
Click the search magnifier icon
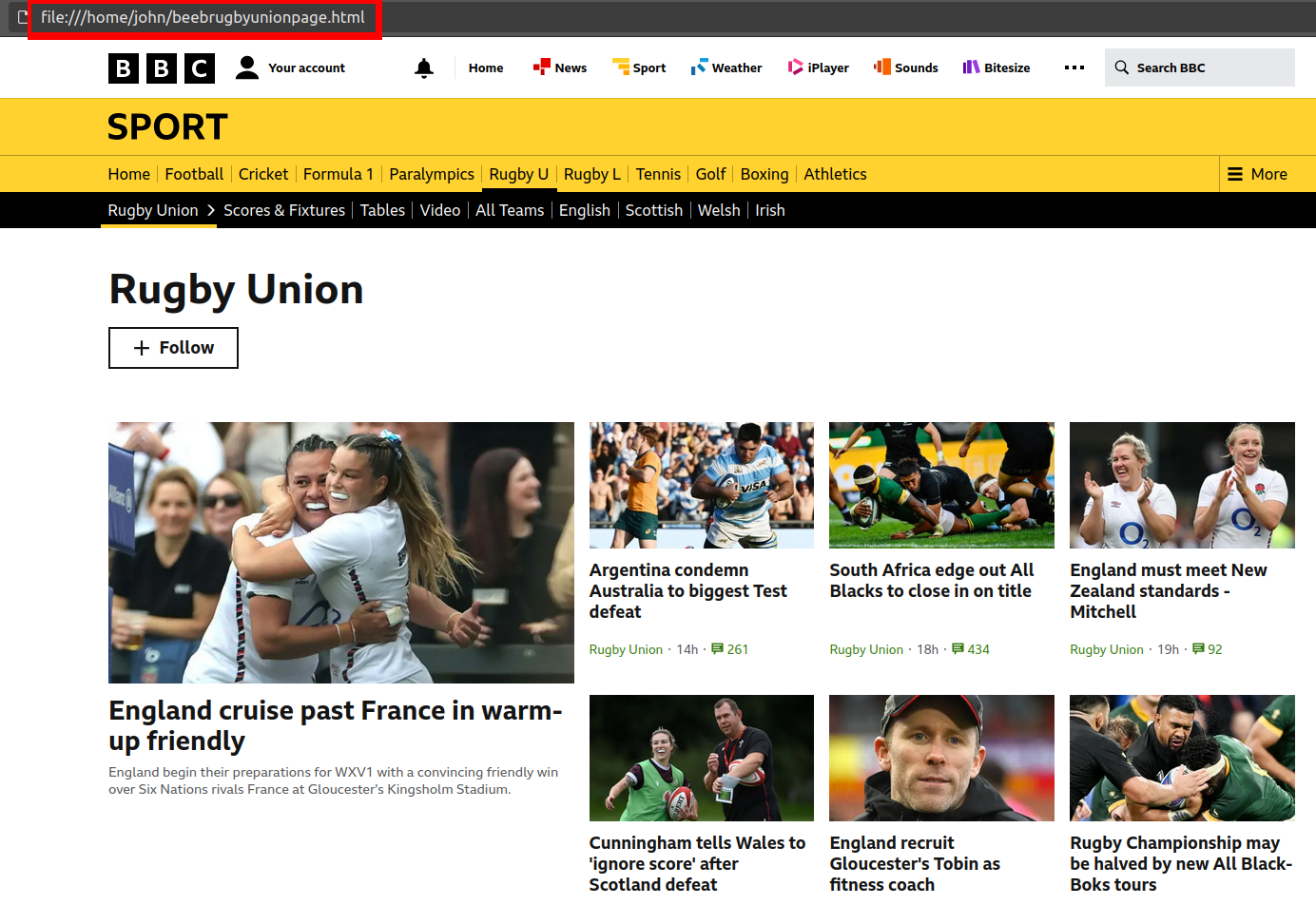click(1122, 67)
